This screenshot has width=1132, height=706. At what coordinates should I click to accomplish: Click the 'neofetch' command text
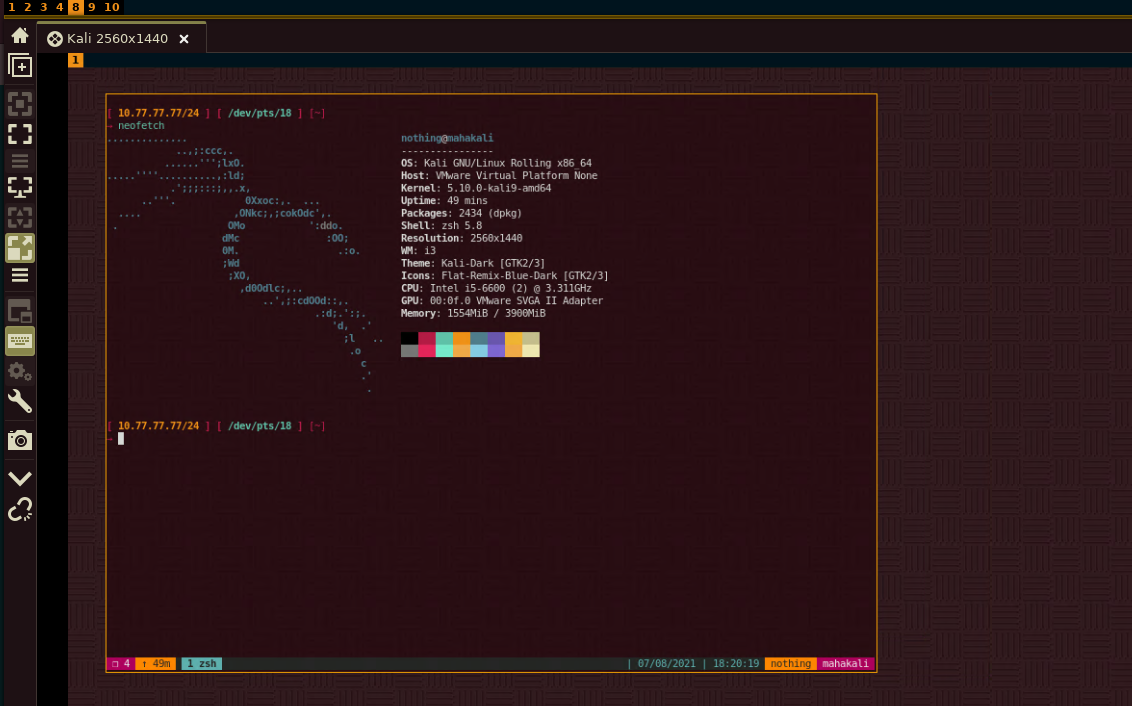coord(141,126)
